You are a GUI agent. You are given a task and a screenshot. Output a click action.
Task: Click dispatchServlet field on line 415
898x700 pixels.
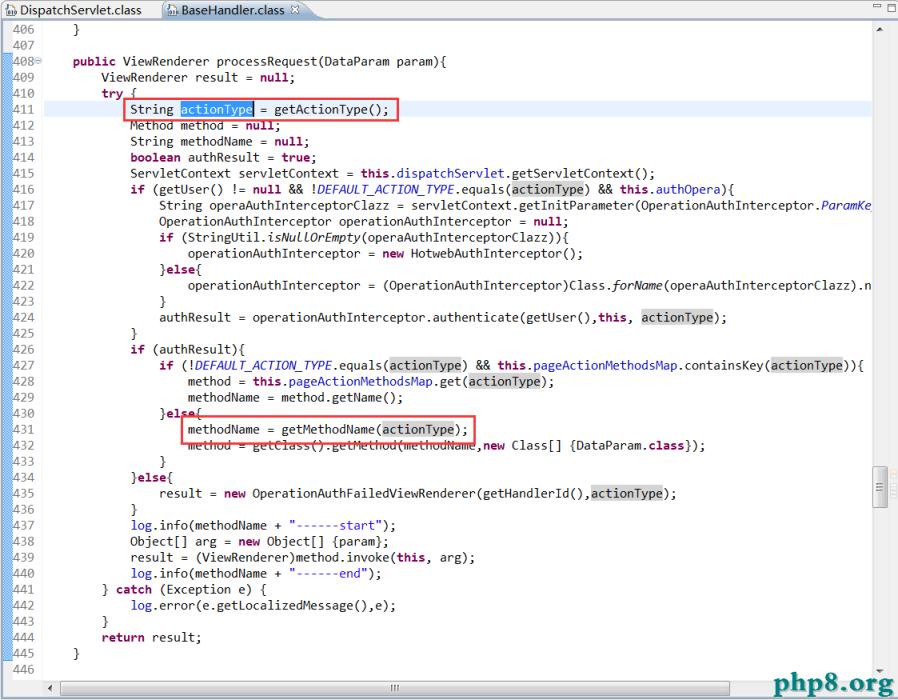[x=450, y=174]
